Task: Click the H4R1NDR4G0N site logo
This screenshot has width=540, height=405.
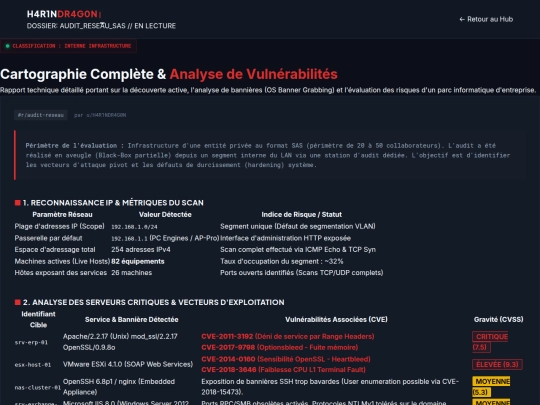Action: click(x=64, y=14)
